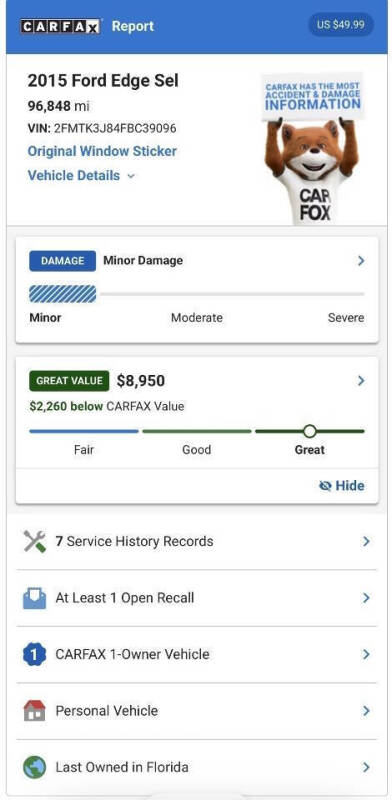Click the Great value slider marker

click(309, 431)
